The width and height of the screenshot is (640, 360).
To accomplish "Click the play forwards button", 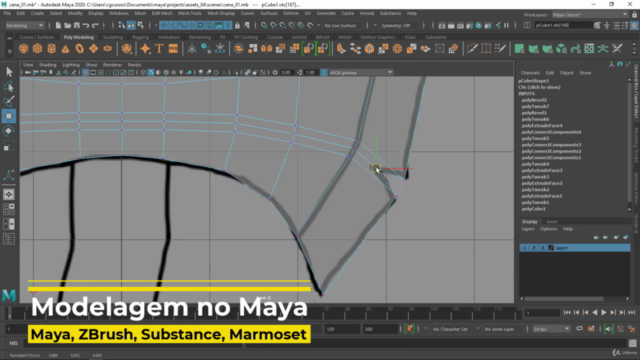I will 604,313.
